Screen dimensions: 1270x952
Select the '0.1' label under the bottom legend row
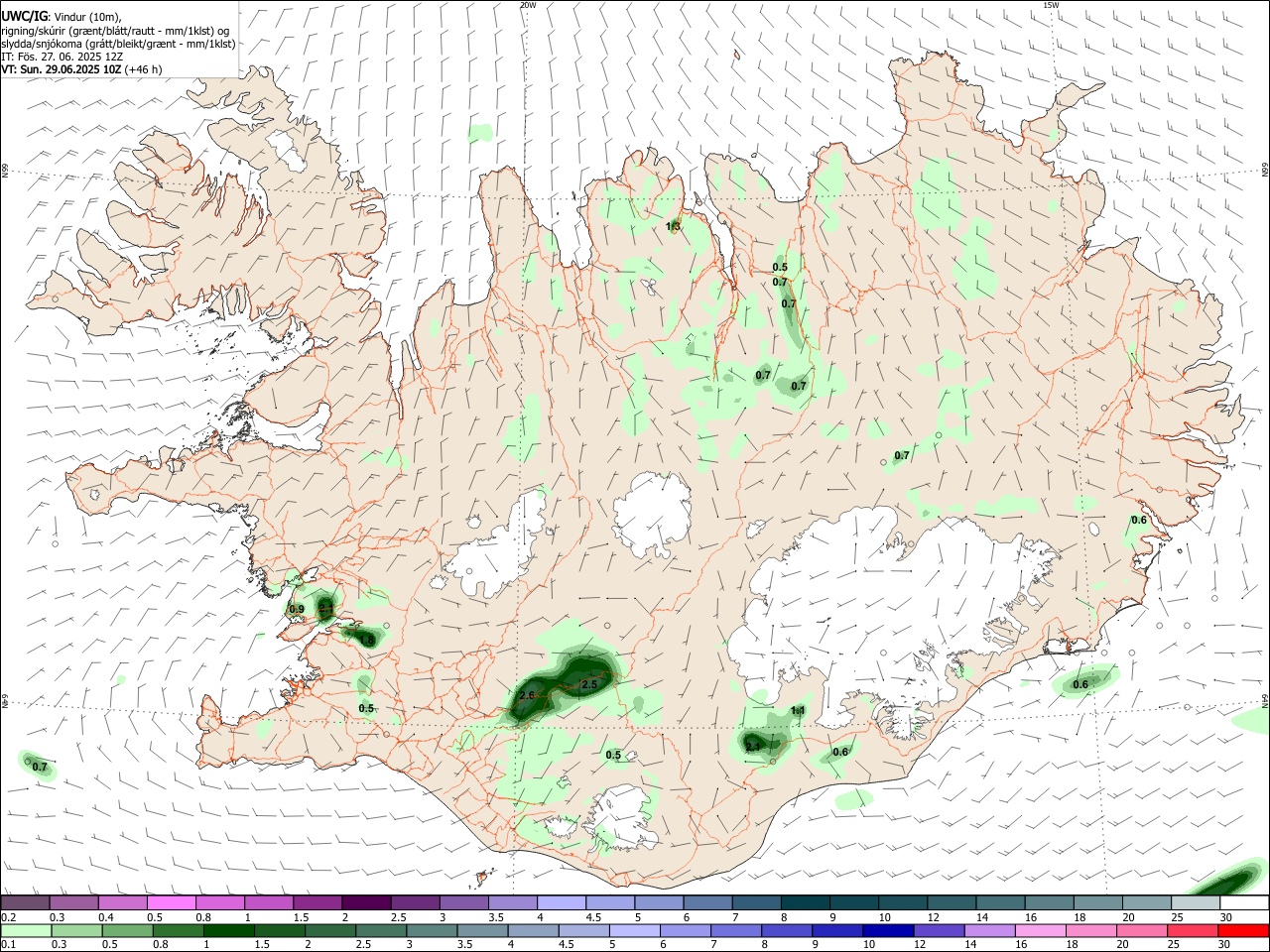coord(8,945)
